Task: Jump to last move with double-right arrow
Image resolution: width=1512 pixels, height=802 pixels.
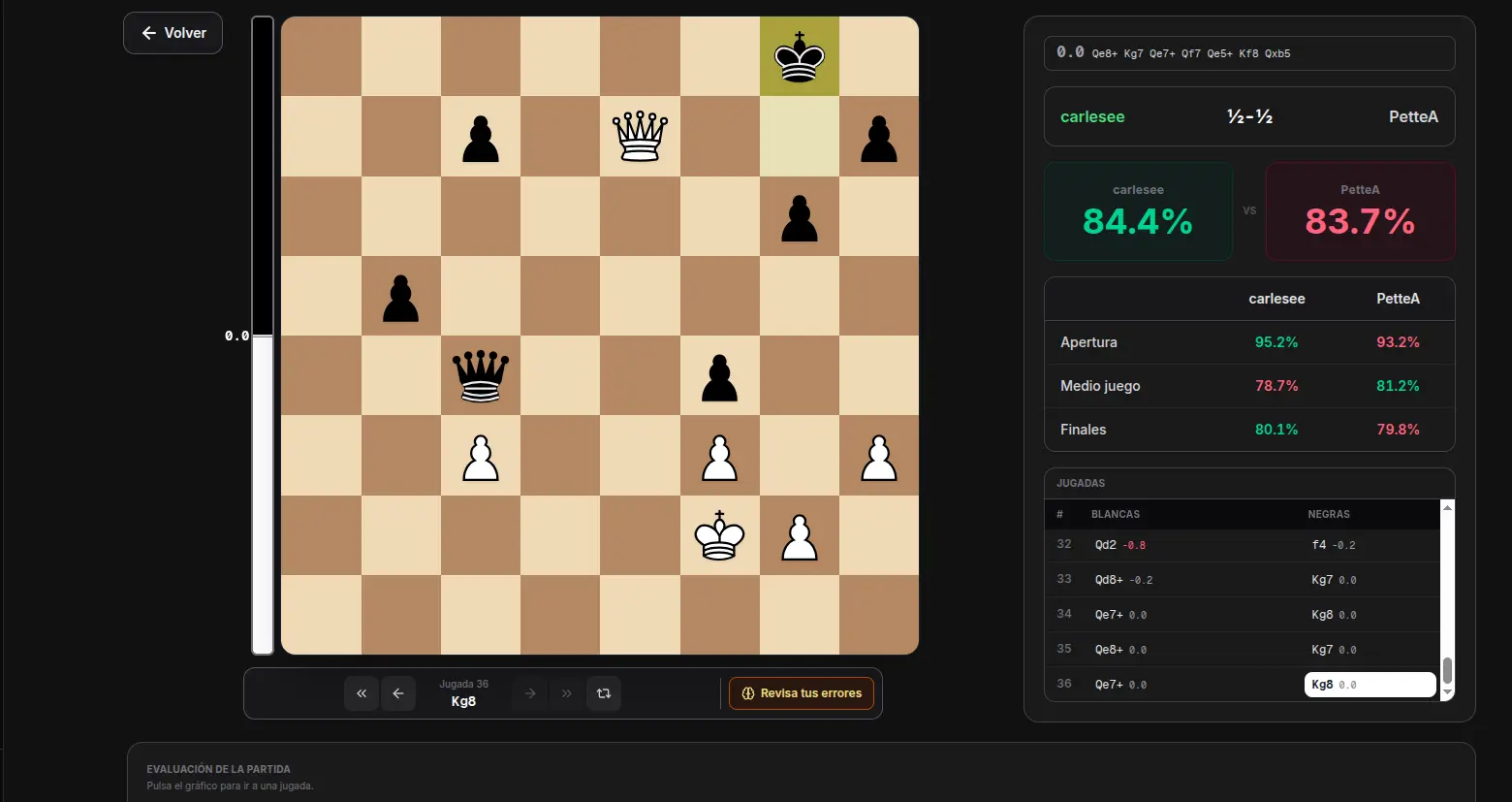Action: 567,693
